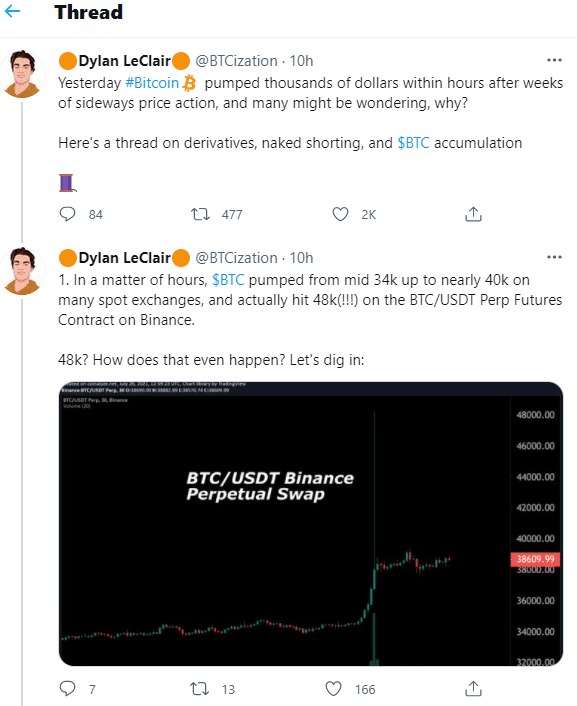This screenshot has height=706, width=577.
Task: Go back using the arrow icon
Action: (x=12, y=11)
